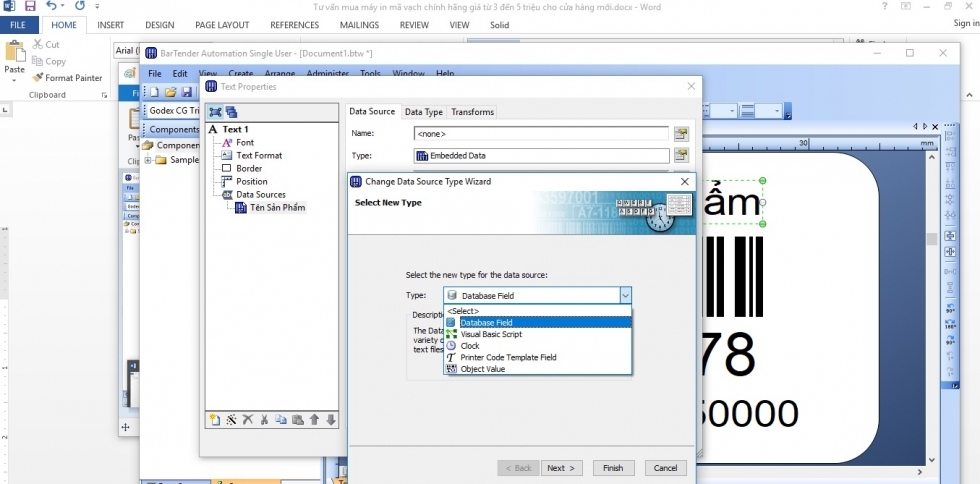Switch to Data Type tab
This screenshot has height=484, width=980.
pyautogui.click(x=423, y=112)
